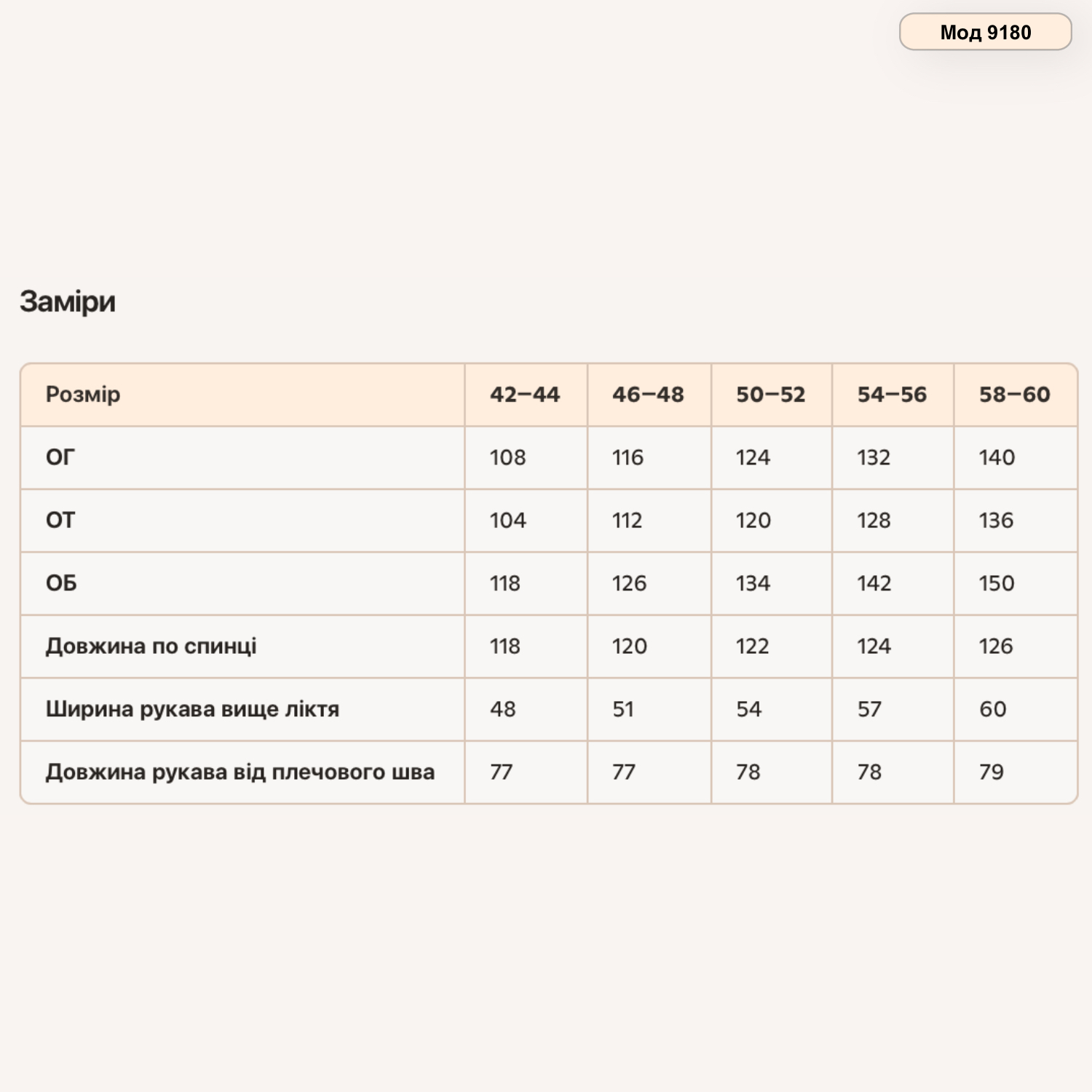
Task: Select the 50–52 size column header
Action: pyautogui.click(x=771, y=395)
